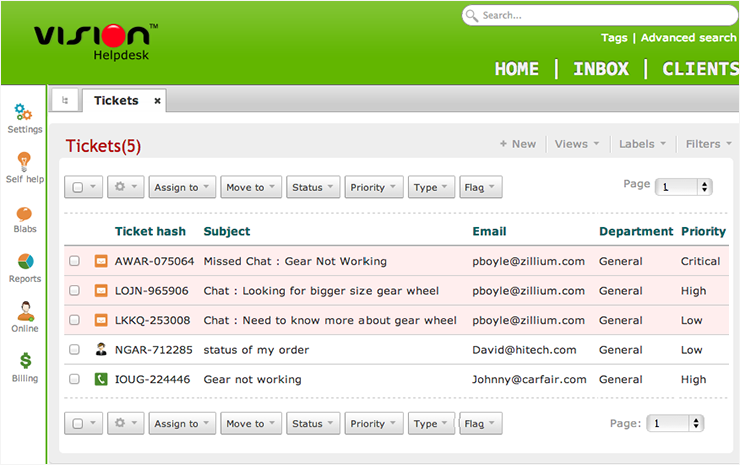Click the mail icon for ticket LOJN-965906
The image size is (740, 465).
(x=101, y=291)
